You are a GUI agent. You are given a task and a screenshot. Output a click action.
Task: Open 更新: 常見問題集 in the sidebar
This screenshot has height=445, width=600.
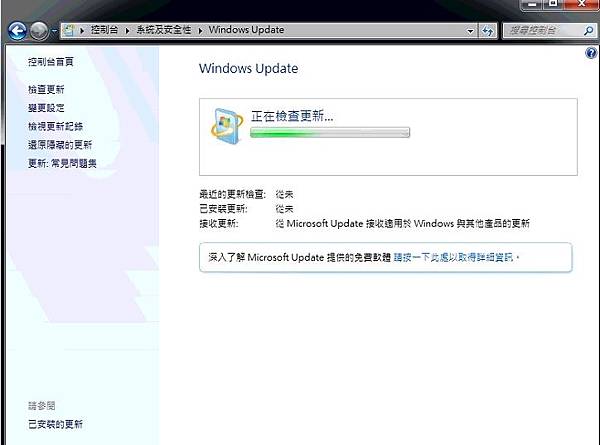click(62, 163)
